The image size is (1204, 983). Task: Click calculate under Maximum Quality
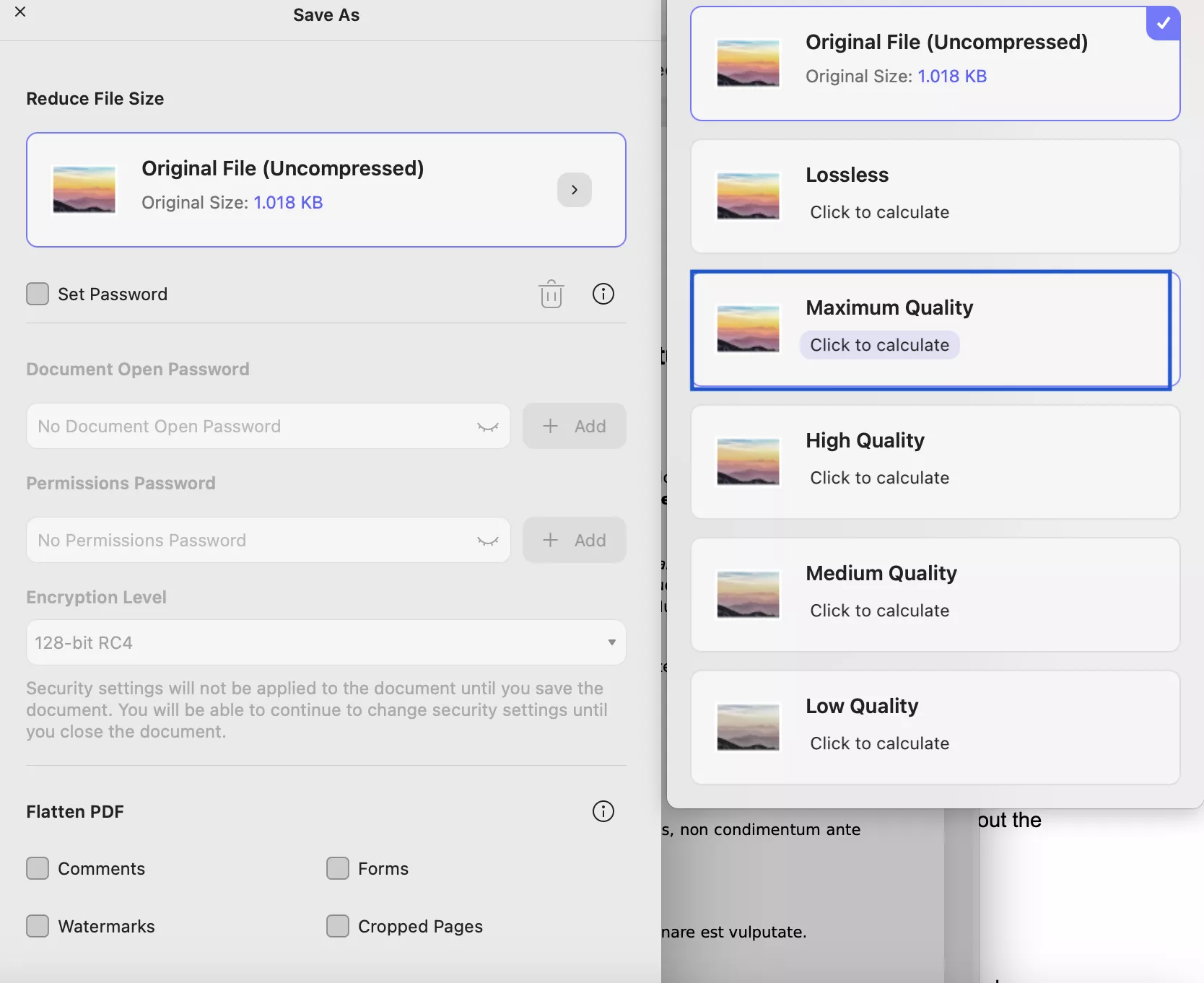point(879,345)
